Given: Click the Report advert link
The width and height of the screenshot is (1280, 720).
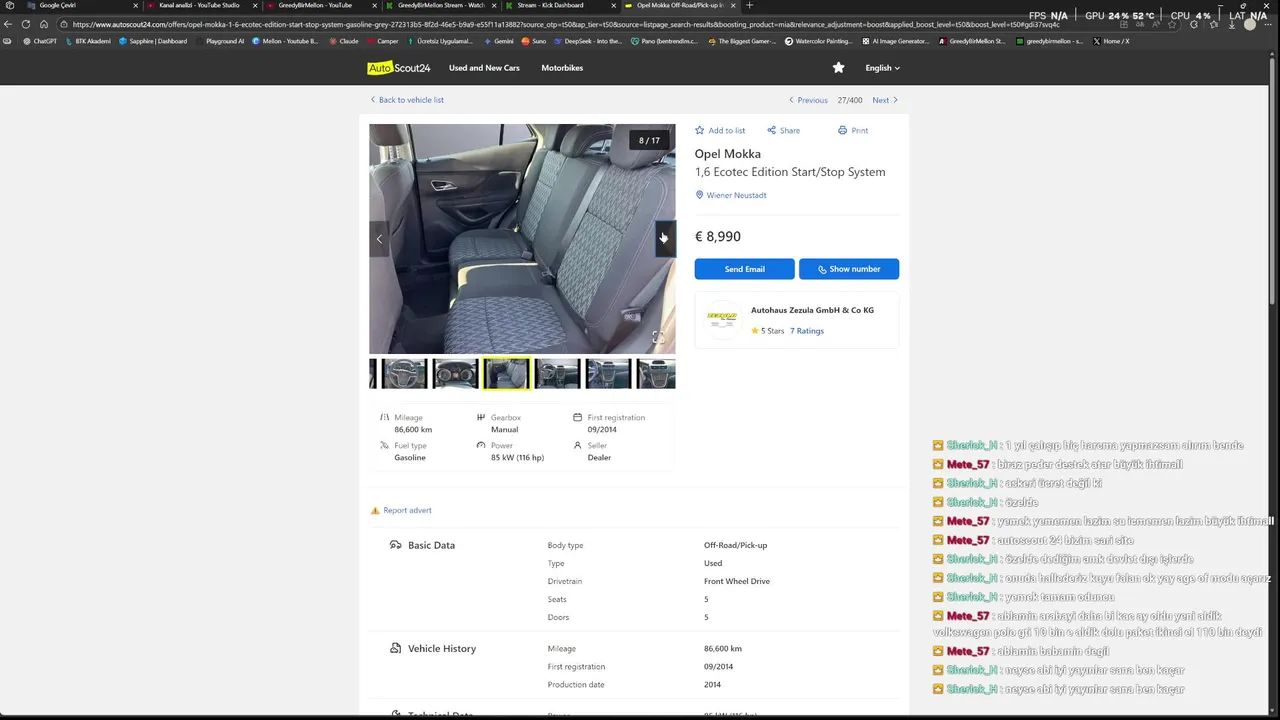Looking at the screenshot, I should tap(407, 510).
